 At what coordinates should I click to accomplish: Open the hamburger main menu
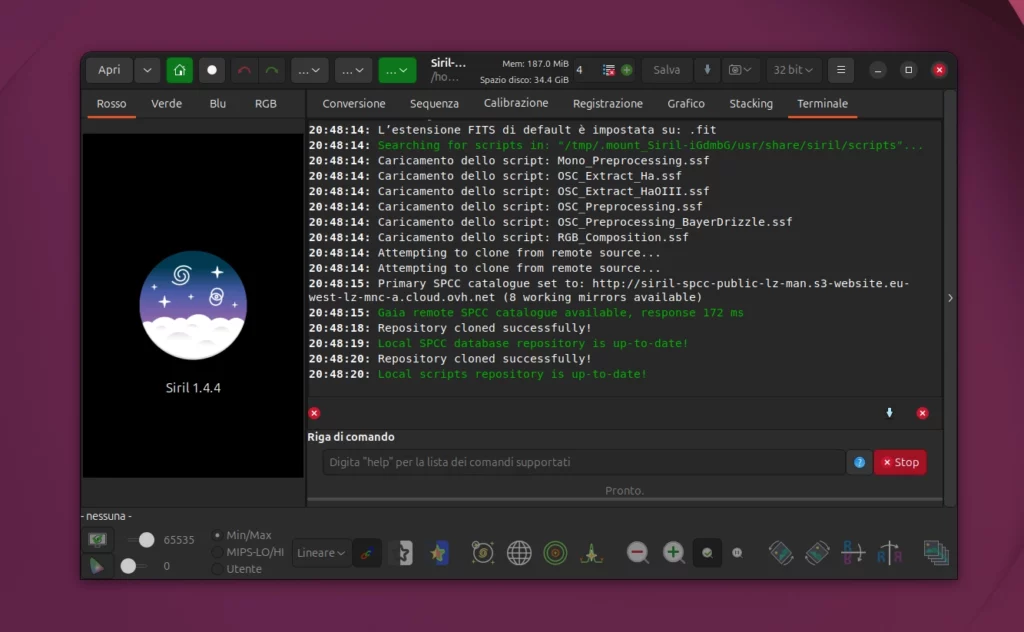(x=841, y=70)
